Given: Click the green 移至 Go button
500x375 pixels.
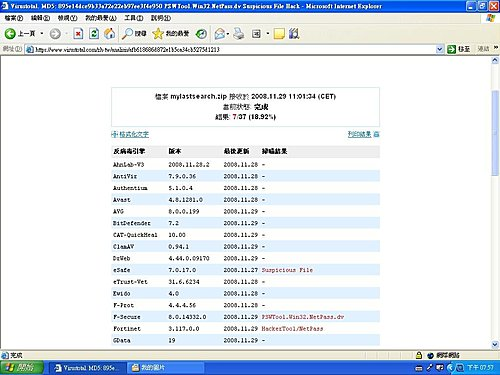Looking at the screenshot, I should tap(459, 49).
